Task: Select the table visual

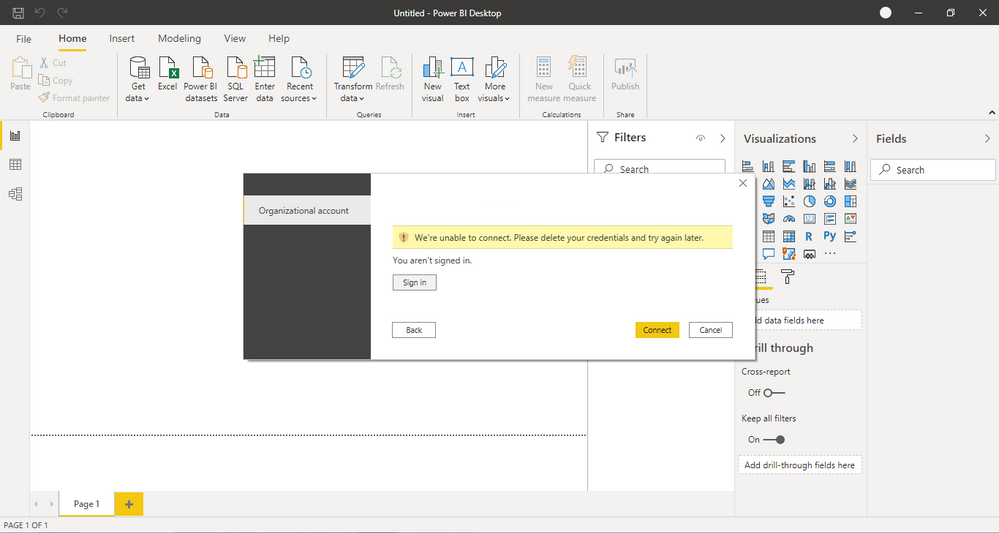Action: tap(768, 236)
